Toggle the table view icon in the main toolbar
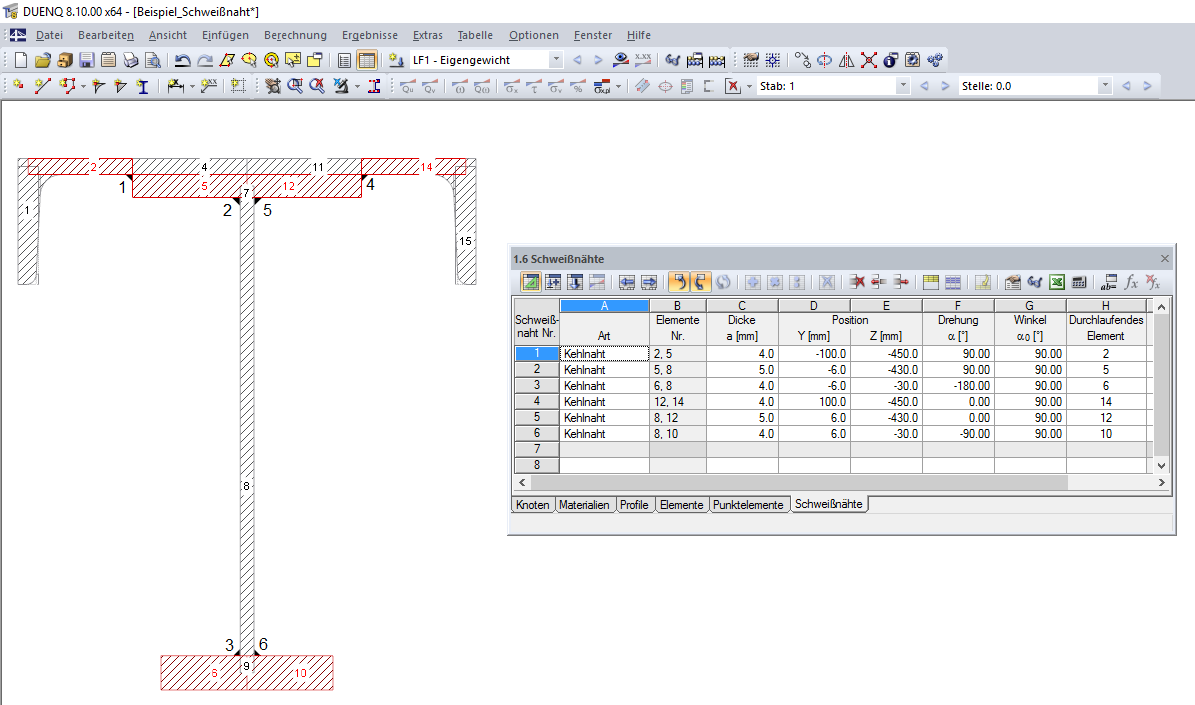This screenshot has height=705, width=1195. tap(367, 60)
